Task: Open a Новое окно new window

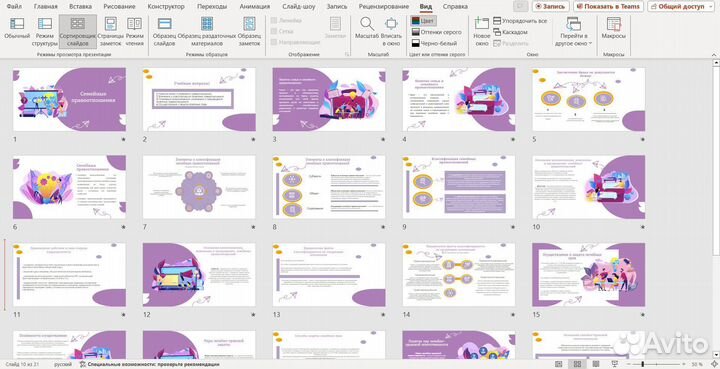Action: 482,31
